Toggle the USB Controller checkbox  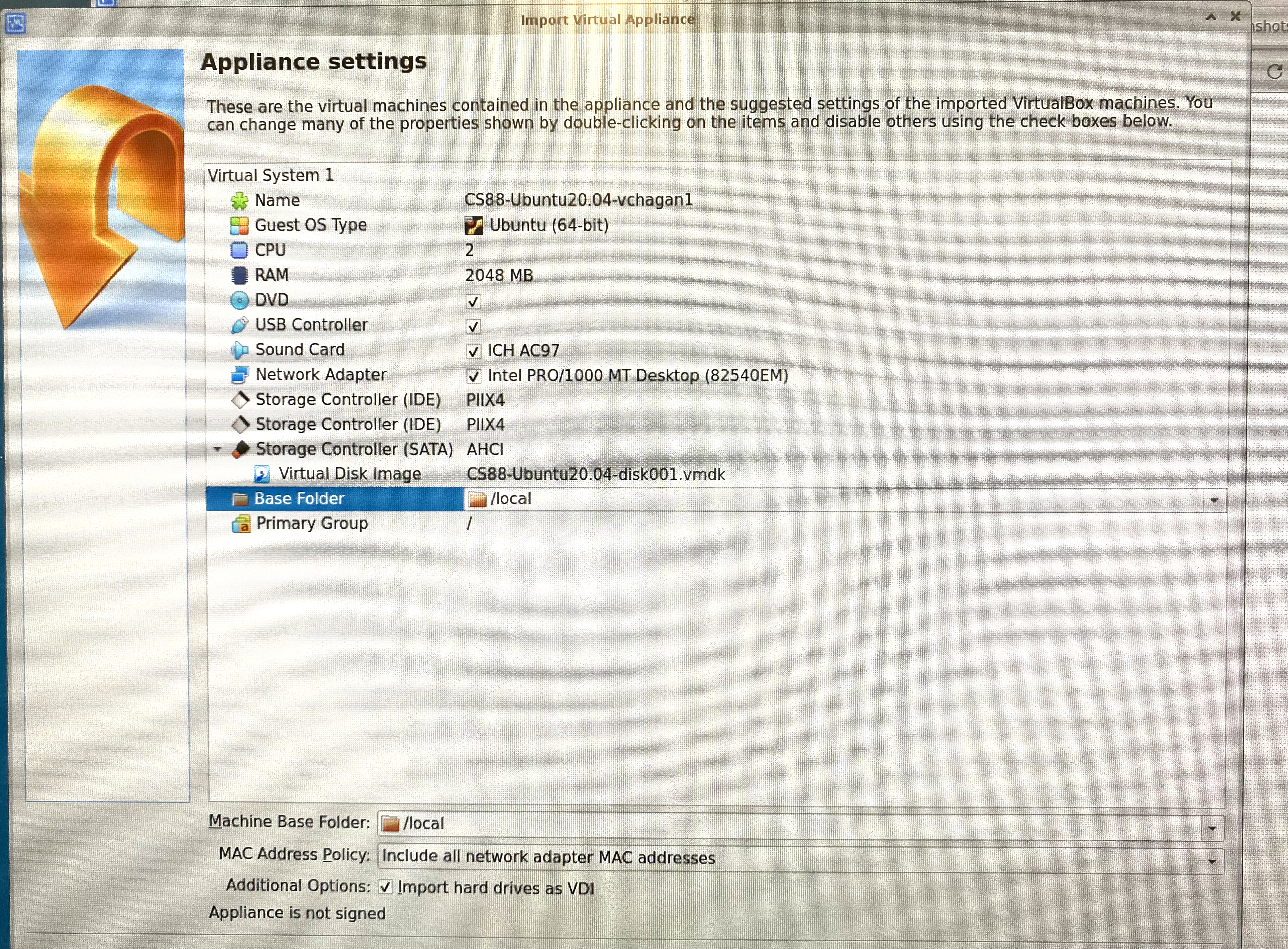tap(473, 327)
